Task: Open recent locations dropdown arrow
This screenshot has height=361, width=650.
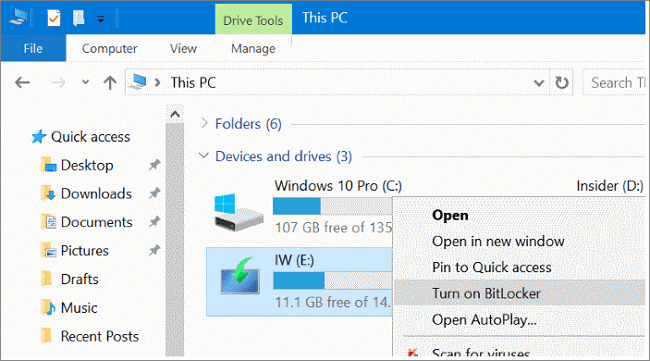Action: tap(85, 82)
